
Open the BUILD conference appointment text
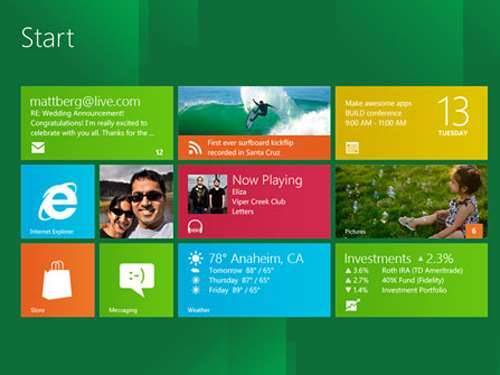coord(373,113)
